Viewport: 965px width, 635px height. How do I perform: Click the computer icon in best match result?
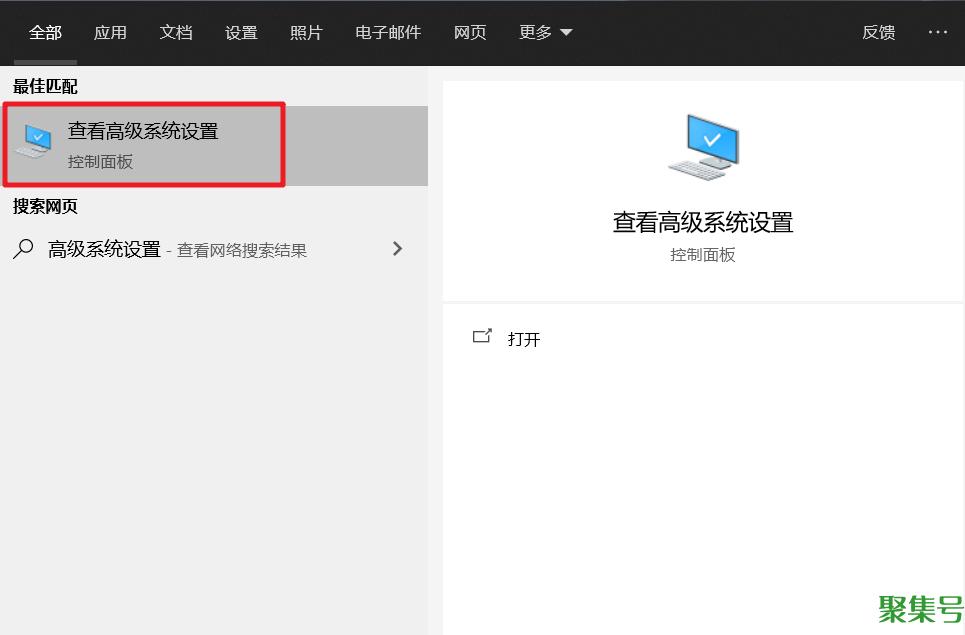coord(34,141)
